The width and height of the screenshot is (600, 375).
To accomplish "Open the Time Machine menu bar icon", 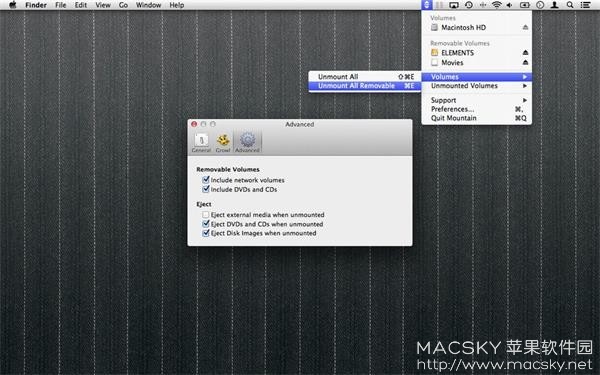I will click(x=468, y=5).
